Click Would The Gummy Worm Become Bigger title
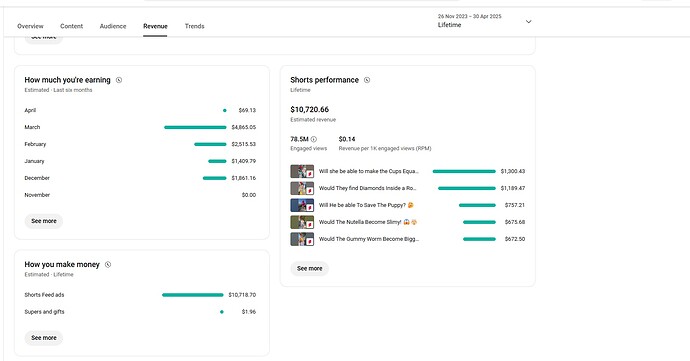The height and width of the screenshot is (361, 690). tap(369, 239)
